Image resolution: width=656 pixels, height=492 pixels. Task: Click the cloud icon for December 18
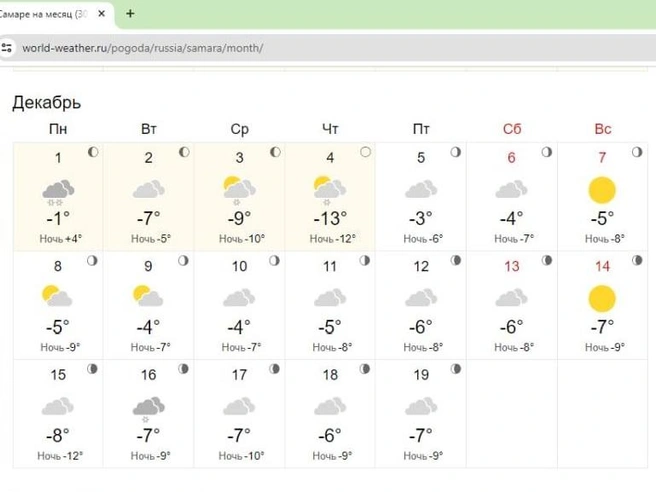[330, 406]
